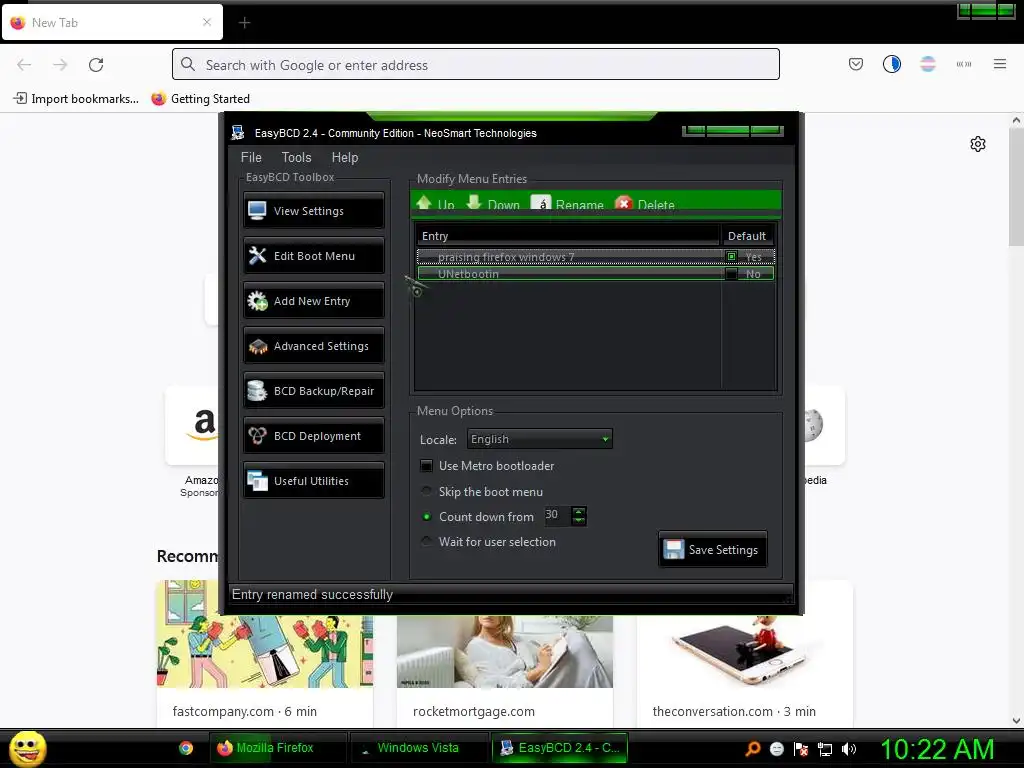Click the brackets toolbar extension icon in Firefox
Viewport: 1024px width, 768px height.
coord(963,64)
